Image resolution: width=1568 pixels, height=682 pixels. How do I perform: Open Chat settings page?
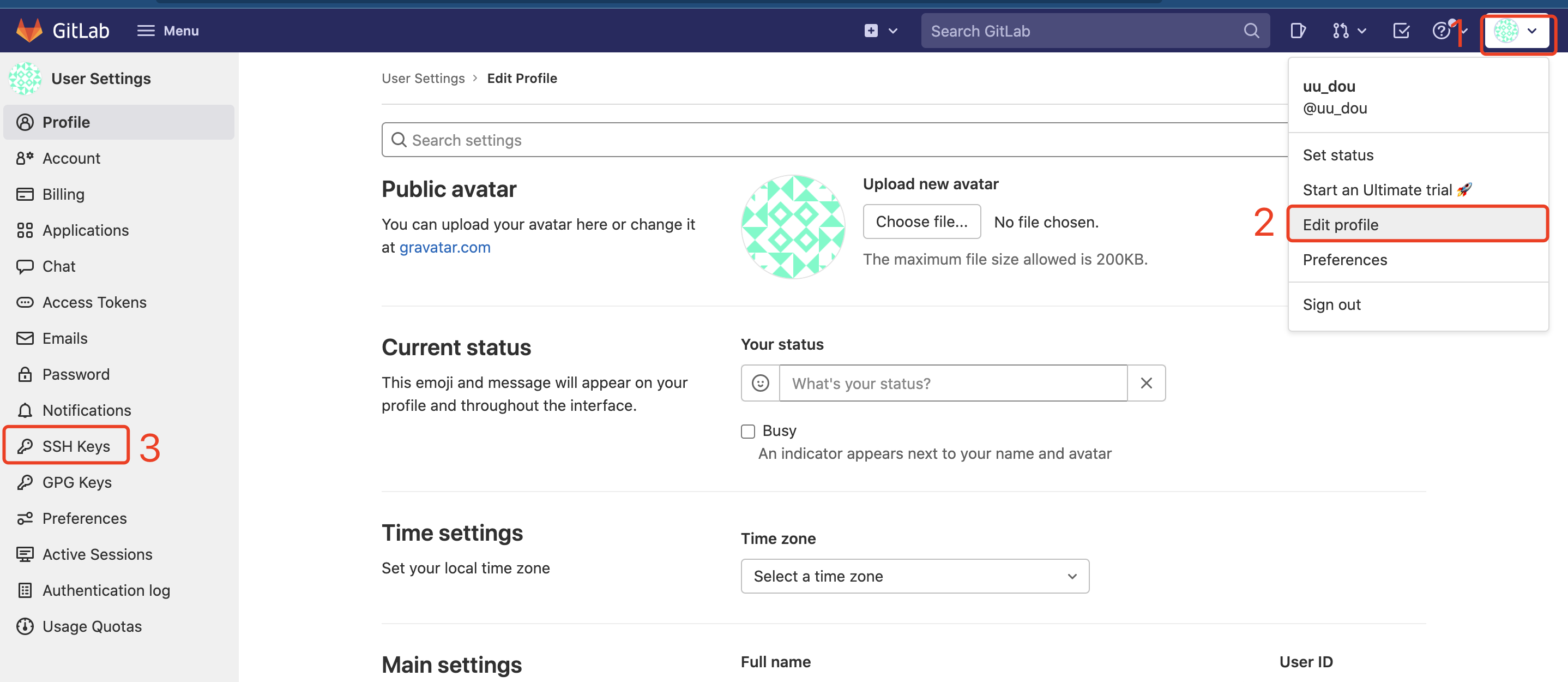coord(119,266)
